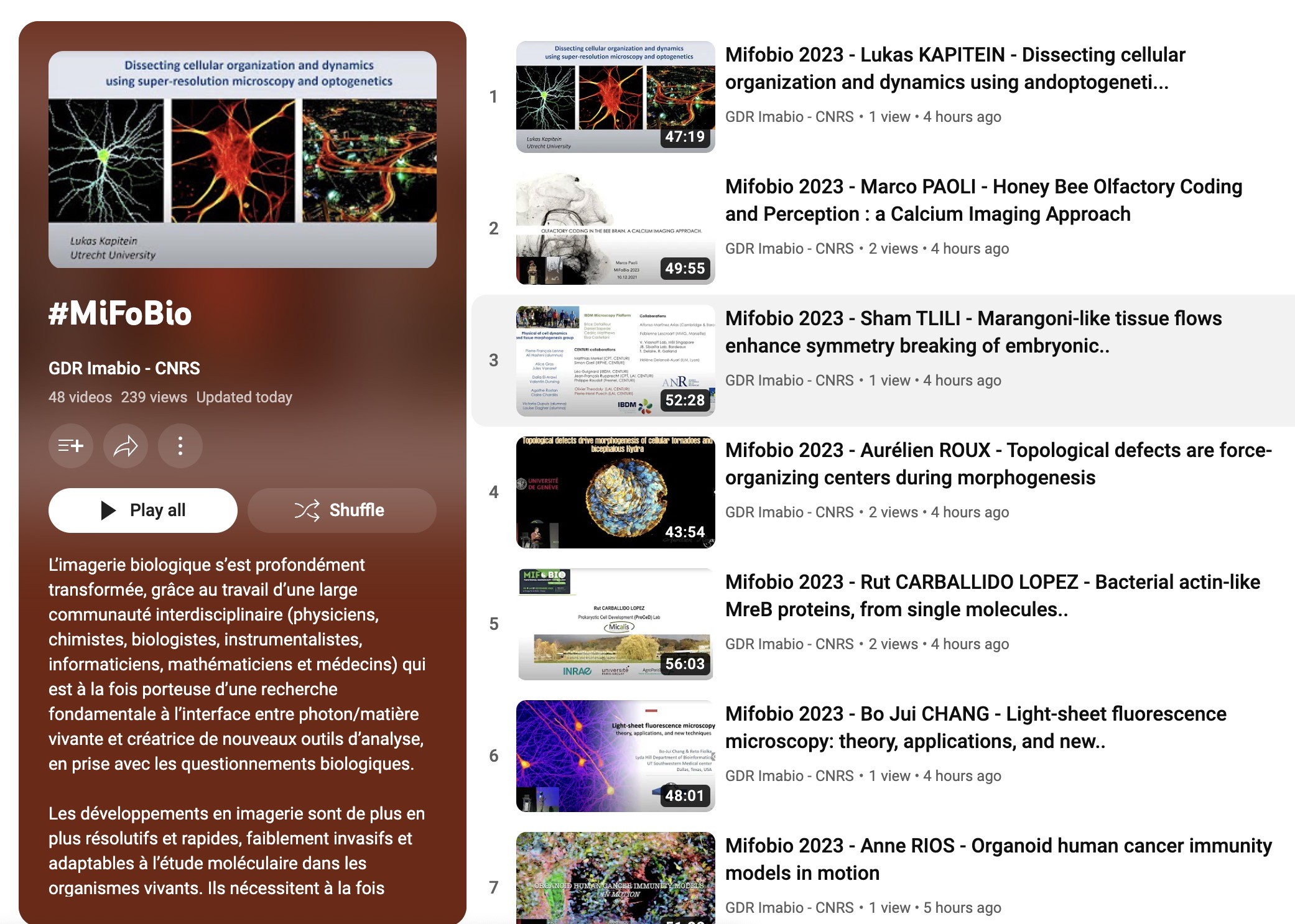This screenshot has width=1295, height=924.
Task: Open the Bo Jui CHANG video thumbnail
Action: point(616,756)
